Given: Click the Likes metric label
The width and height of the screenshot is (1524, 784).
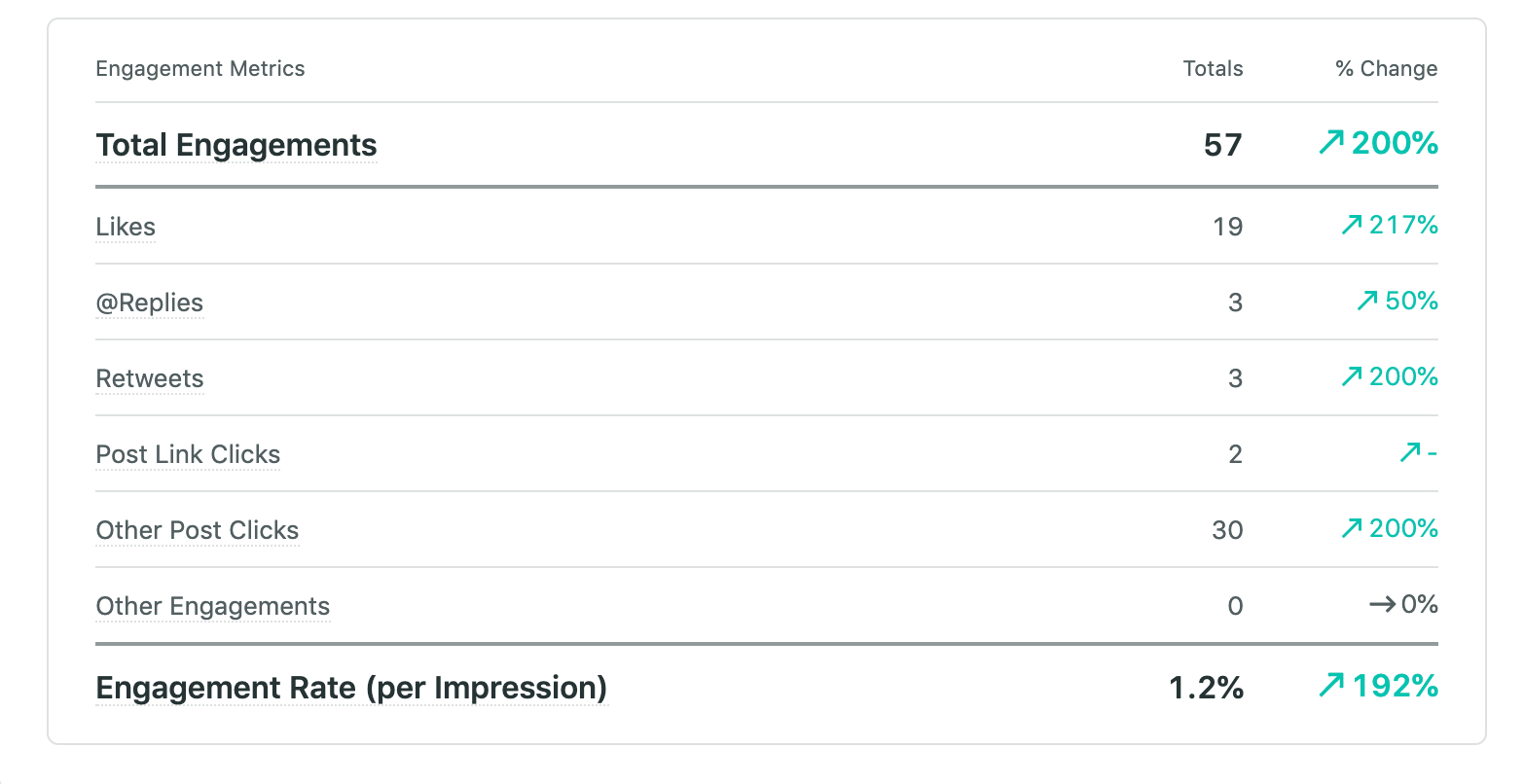Looking at the screenshot, I should click(126, 227).
